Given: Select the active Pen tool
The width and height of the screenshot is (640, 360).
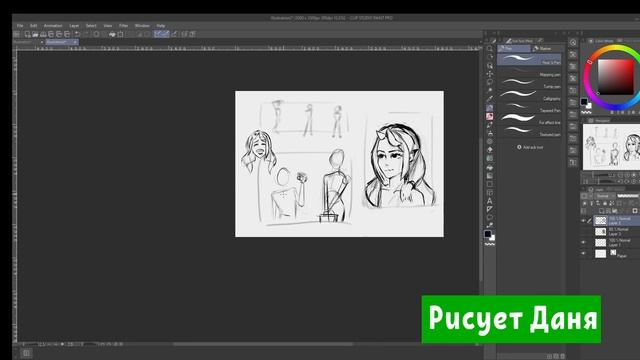Looking at the screenshot, I should pos(489,108).
